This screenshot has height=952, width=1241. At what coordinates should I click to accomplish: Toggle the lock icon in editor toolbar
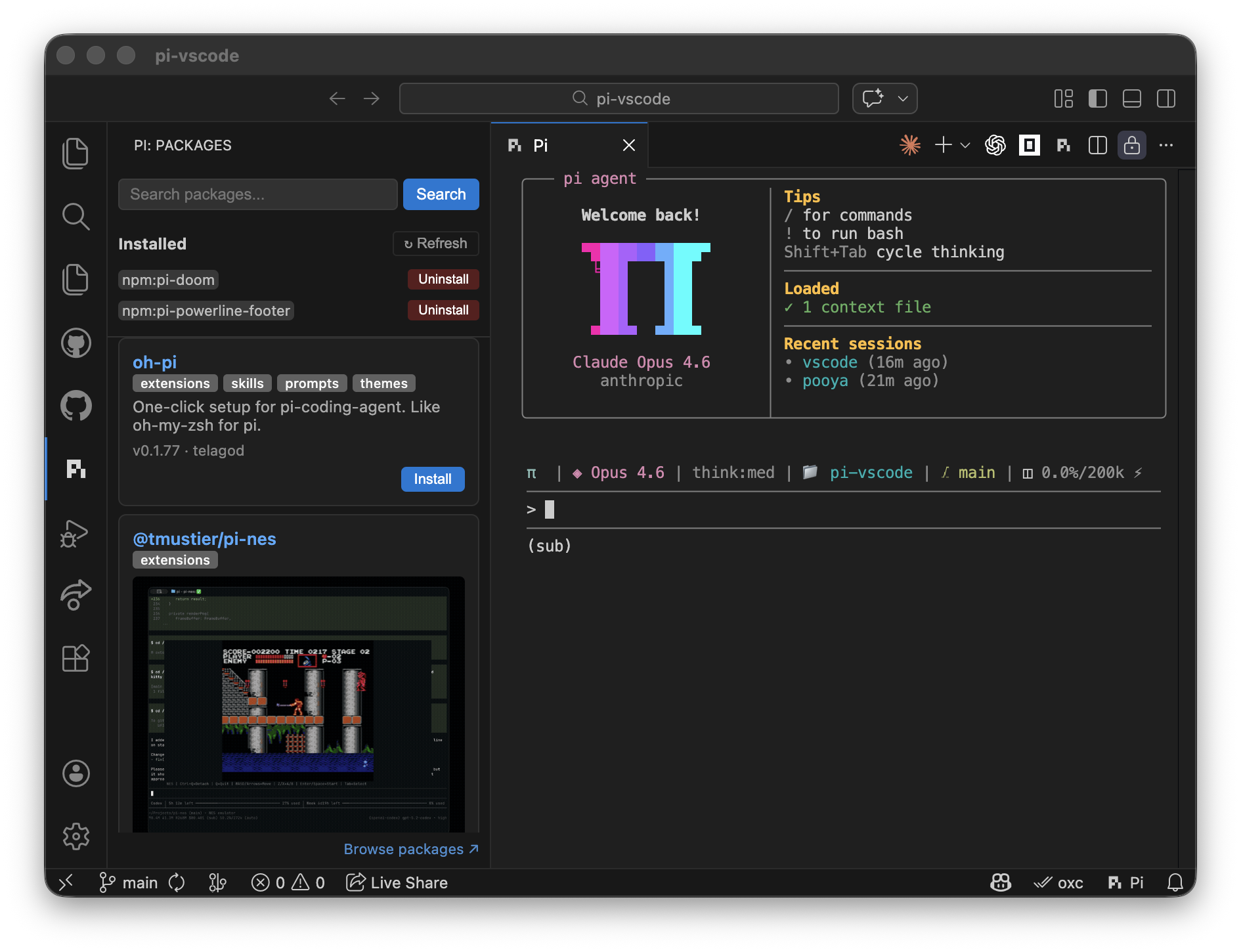1132,145
